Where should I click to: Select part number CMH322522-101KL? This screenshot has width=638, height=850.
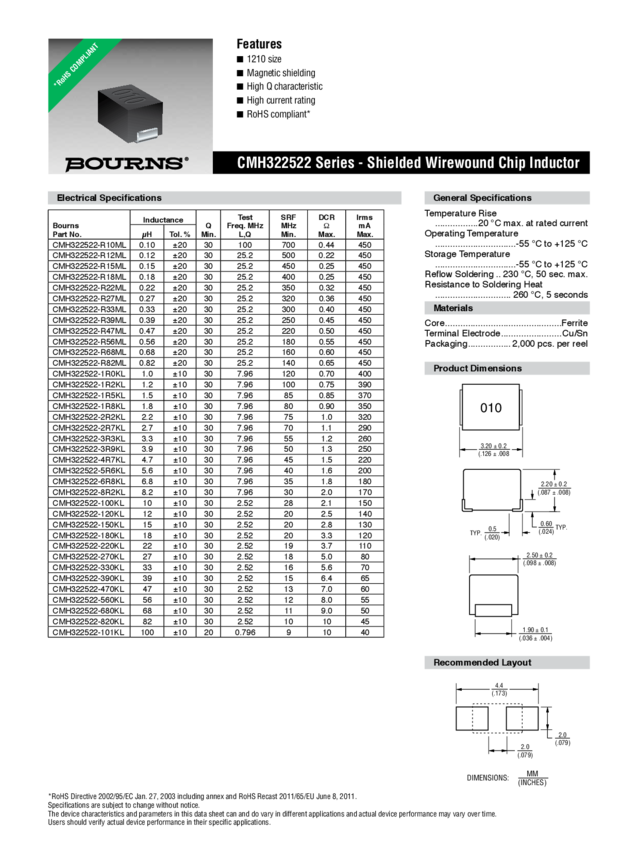click(x=88, y=633)
